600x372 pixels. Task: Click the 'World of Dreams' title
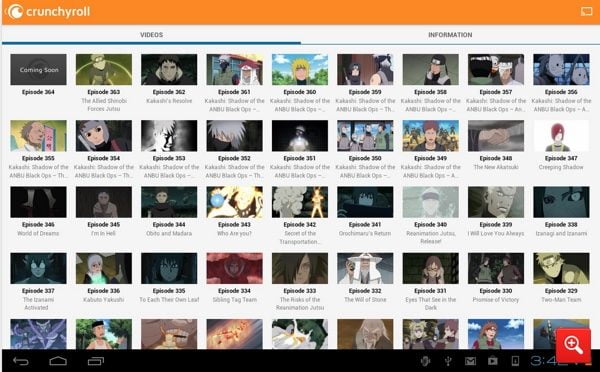[38, 233]
